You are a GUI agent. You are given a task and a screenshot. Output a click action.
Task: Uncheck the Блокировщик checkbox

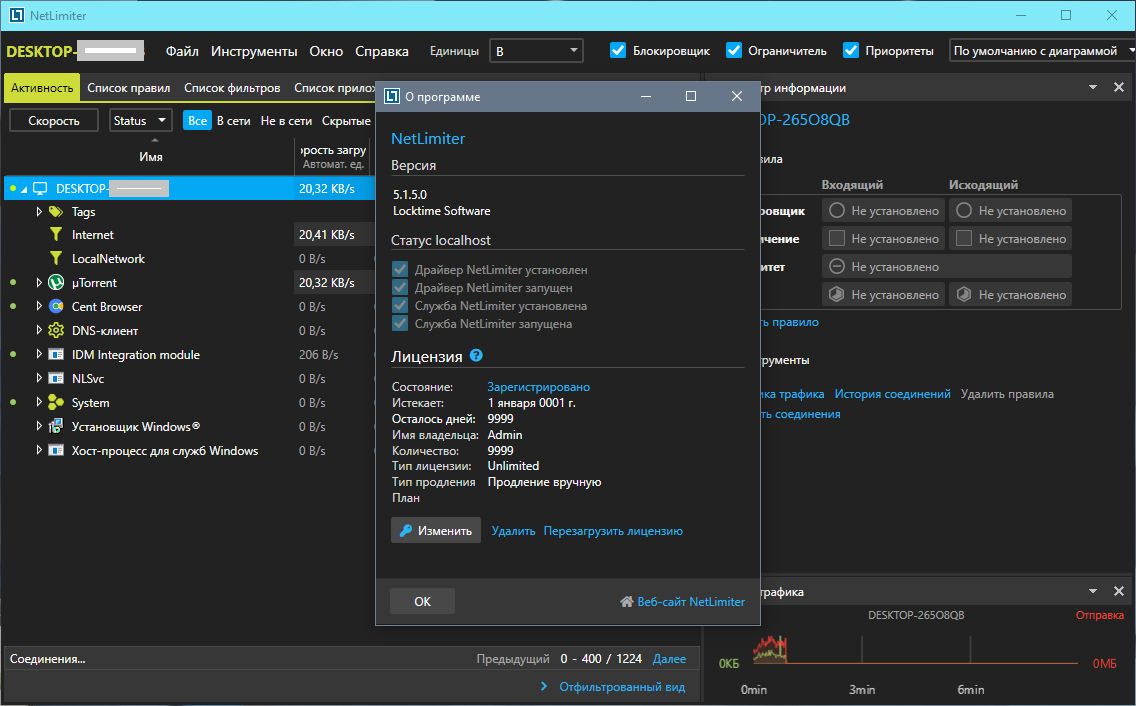[x=618, y=51]
